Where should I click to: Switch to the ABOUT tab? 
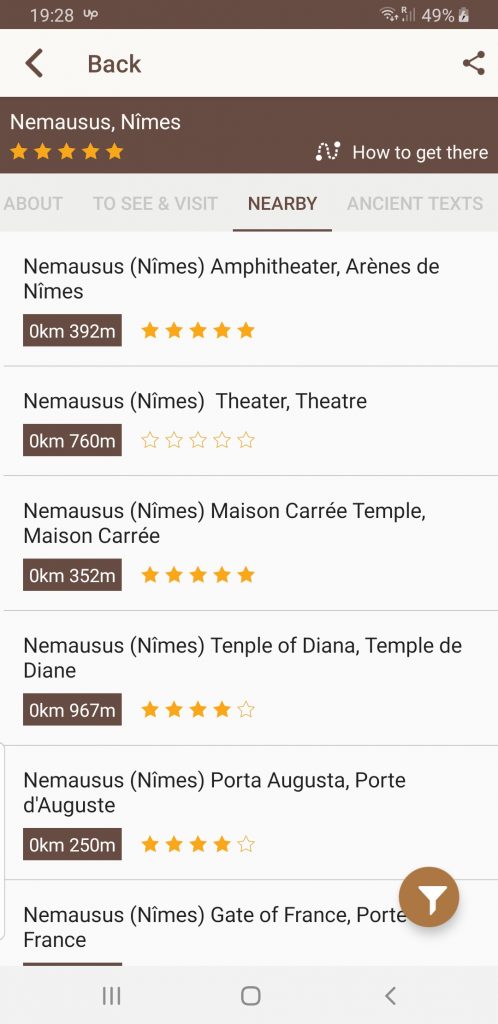point(33,204)
